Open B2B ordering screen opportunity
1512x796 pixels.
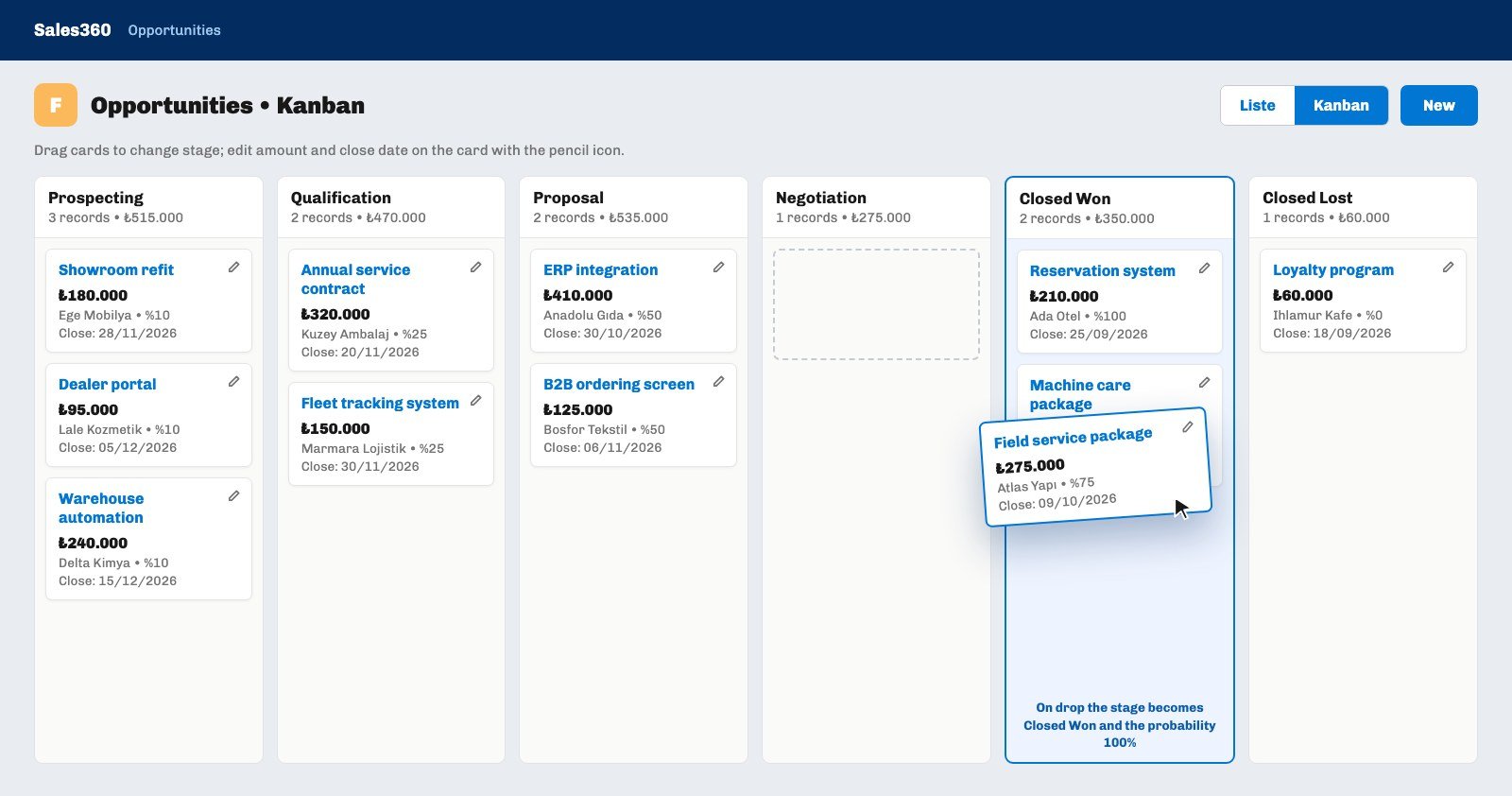(x=619, y=384)
